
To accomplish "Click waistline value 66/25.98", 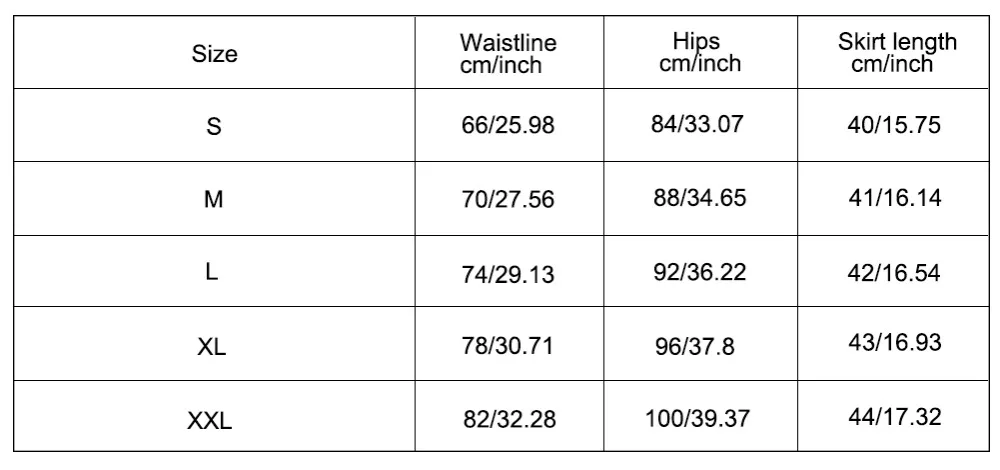I will pyautogui.click(x=507, y=127).
